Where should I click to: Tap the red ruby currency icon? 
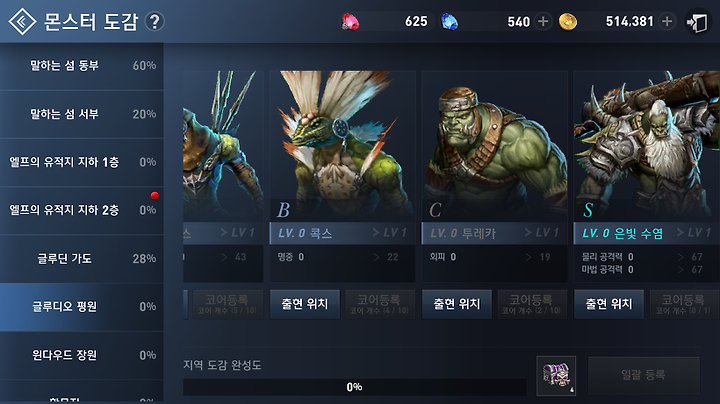tap(350, 22)
